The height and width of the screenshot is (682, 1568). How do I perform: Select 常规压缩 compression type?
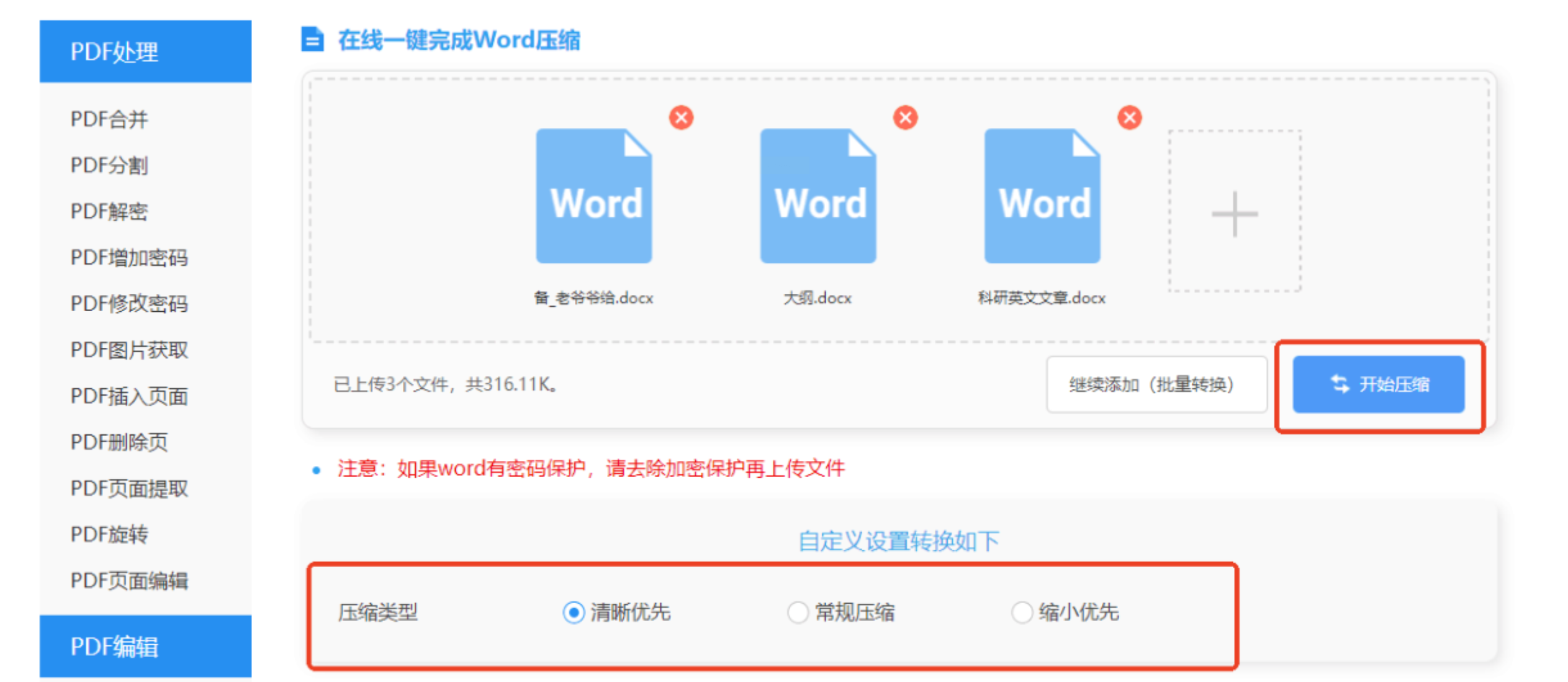[798, 612]
